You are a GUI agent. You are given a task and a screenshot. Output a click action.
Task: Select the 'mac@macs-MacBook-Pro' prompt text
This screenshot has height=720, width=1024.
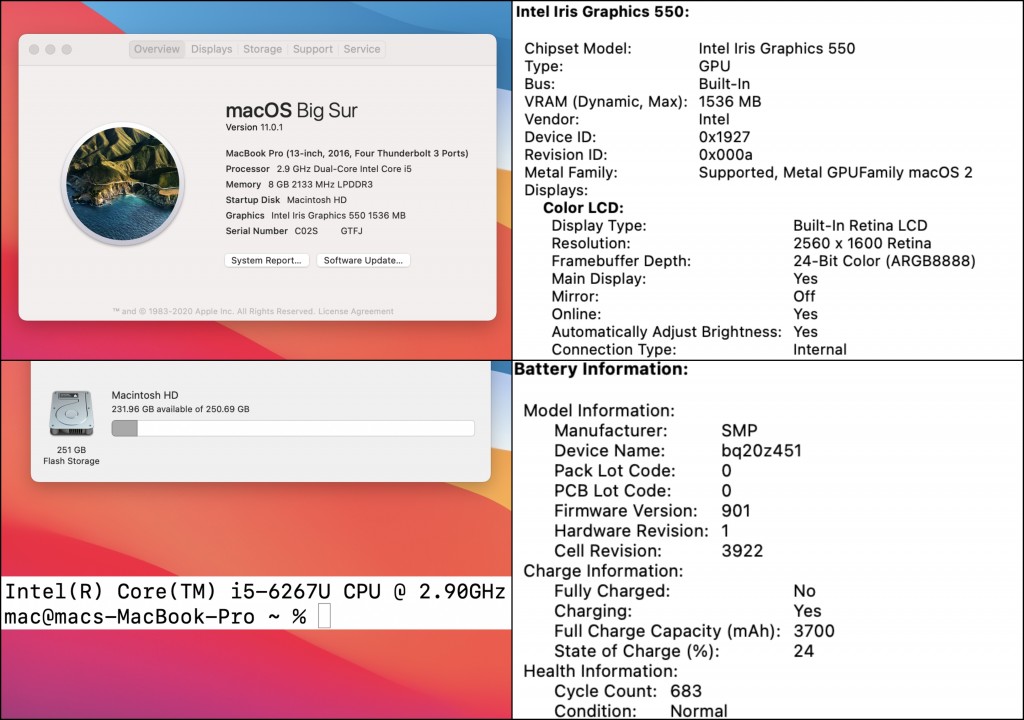[129, 617]
